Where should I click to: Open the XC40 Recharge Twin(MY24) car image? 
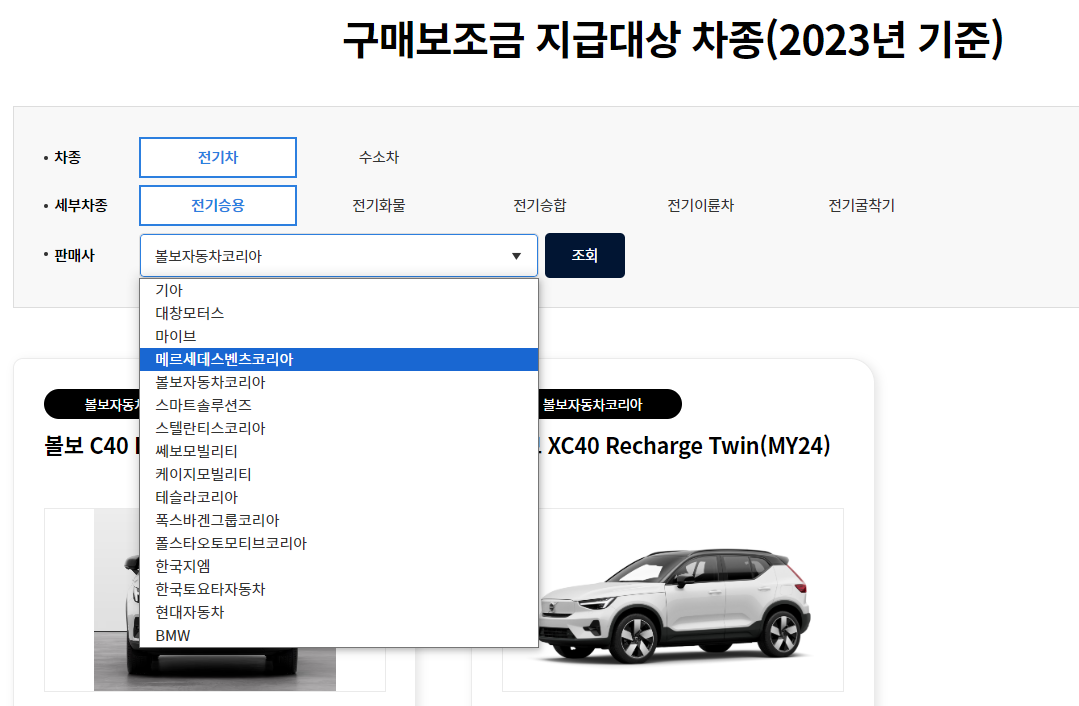pos(690,600)
